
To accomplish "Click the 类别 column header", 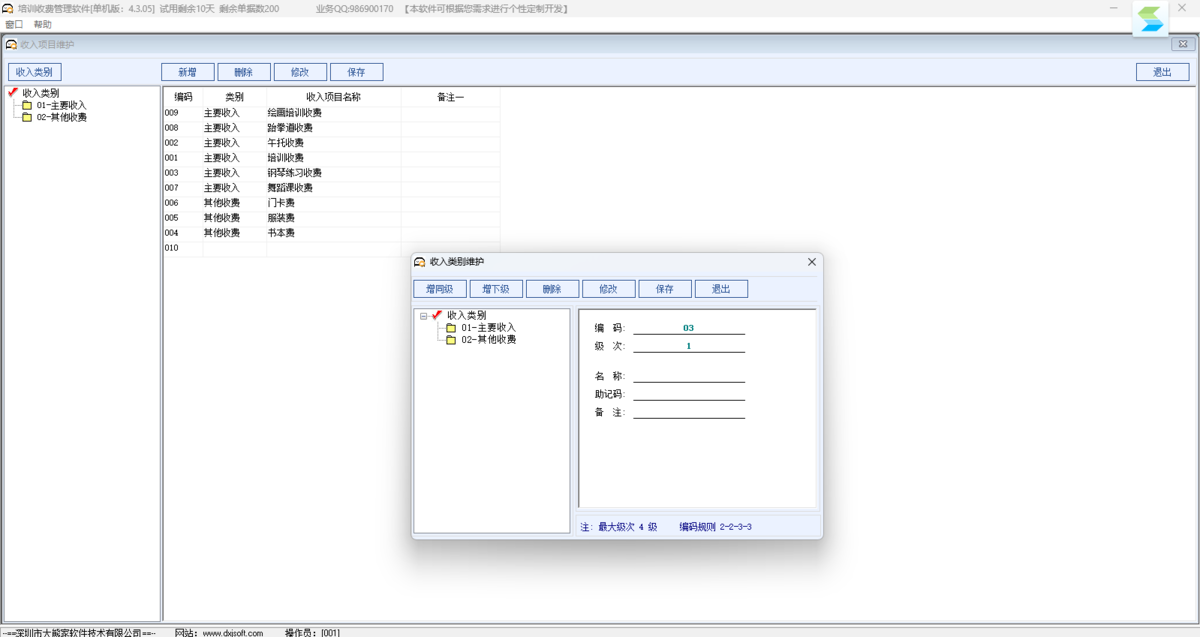I will coord(234,97).
